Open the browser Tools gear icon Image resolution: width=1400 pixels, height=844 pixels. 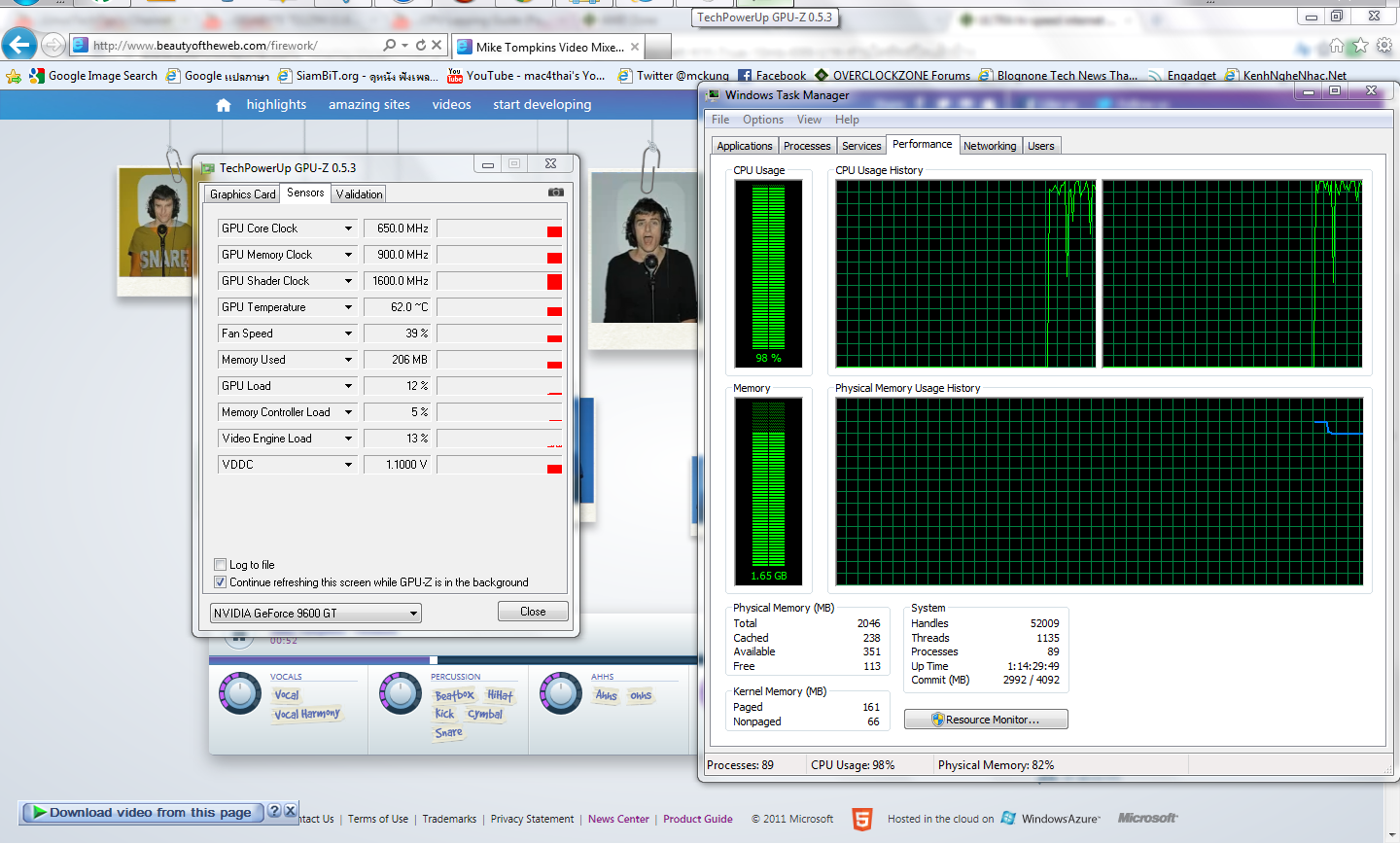tap(1384, 45)
